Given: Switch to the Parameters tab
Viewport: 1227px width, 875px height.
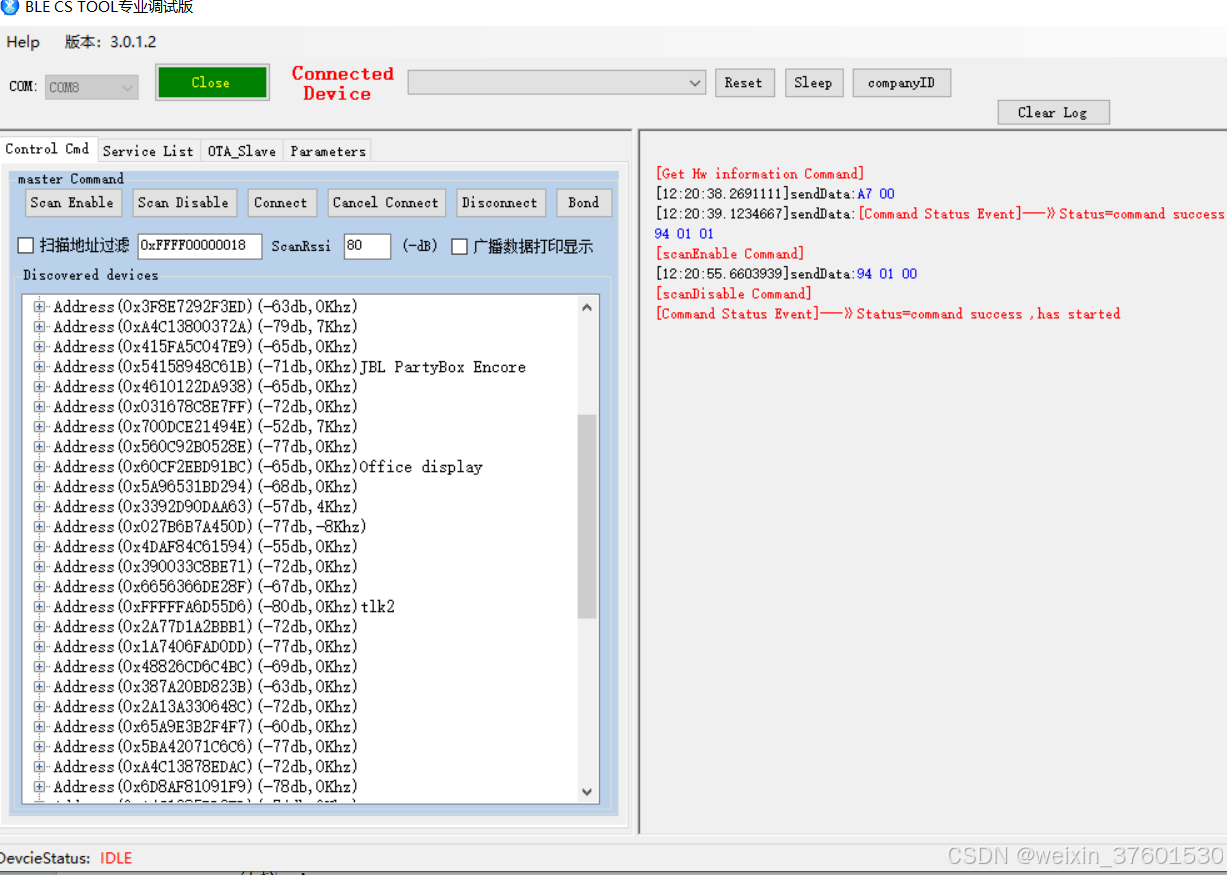Looking at the screenshot, I should [328, 151].
